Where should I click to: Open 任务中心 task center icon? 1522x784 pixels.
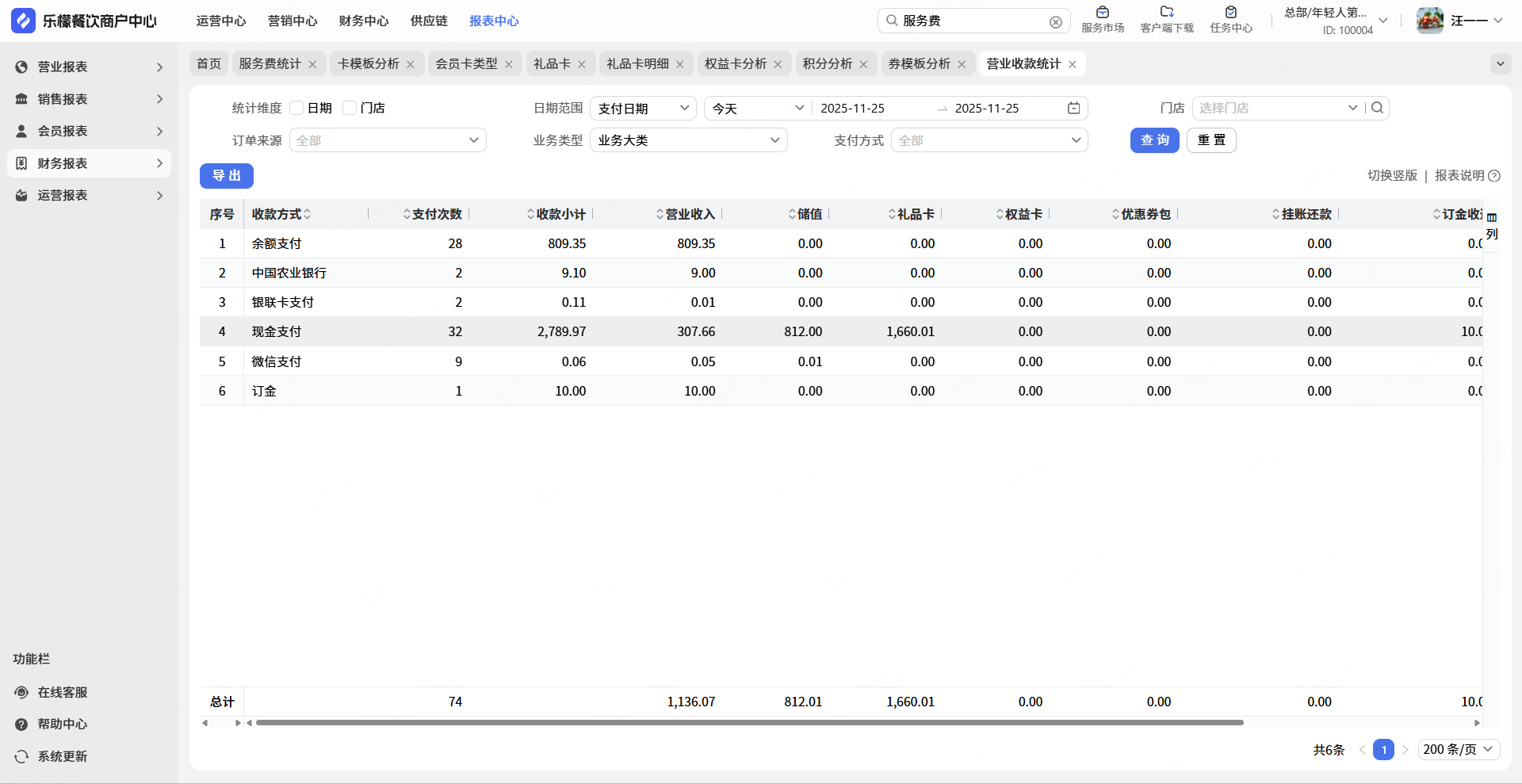coord(1231,13)
